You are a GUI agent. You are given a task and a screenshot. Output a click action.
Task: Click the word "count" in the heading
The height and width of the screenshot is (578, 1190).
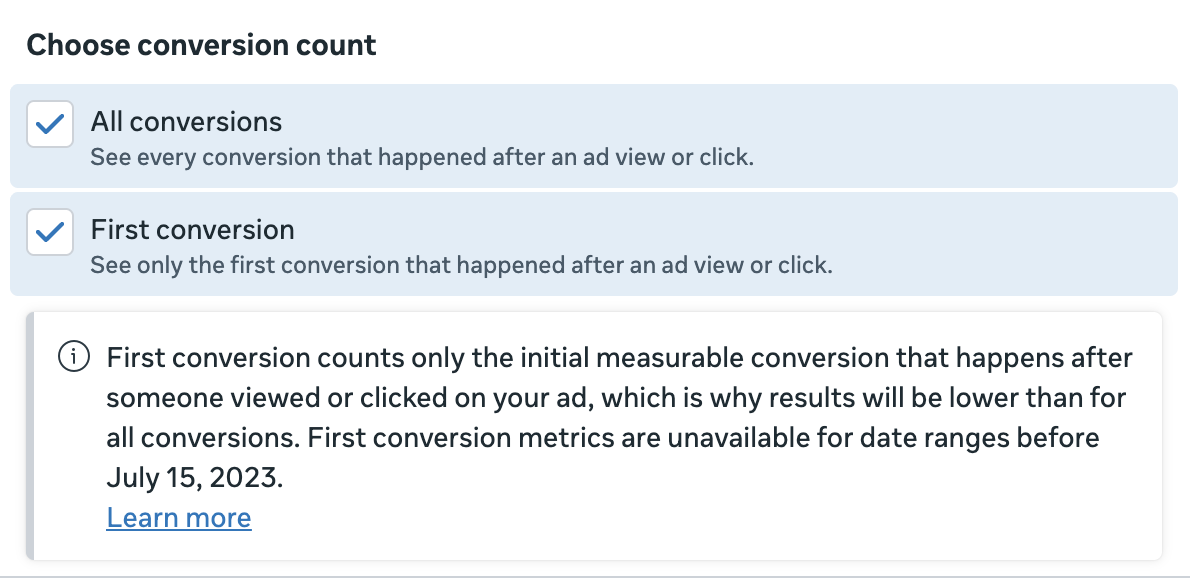343,45
